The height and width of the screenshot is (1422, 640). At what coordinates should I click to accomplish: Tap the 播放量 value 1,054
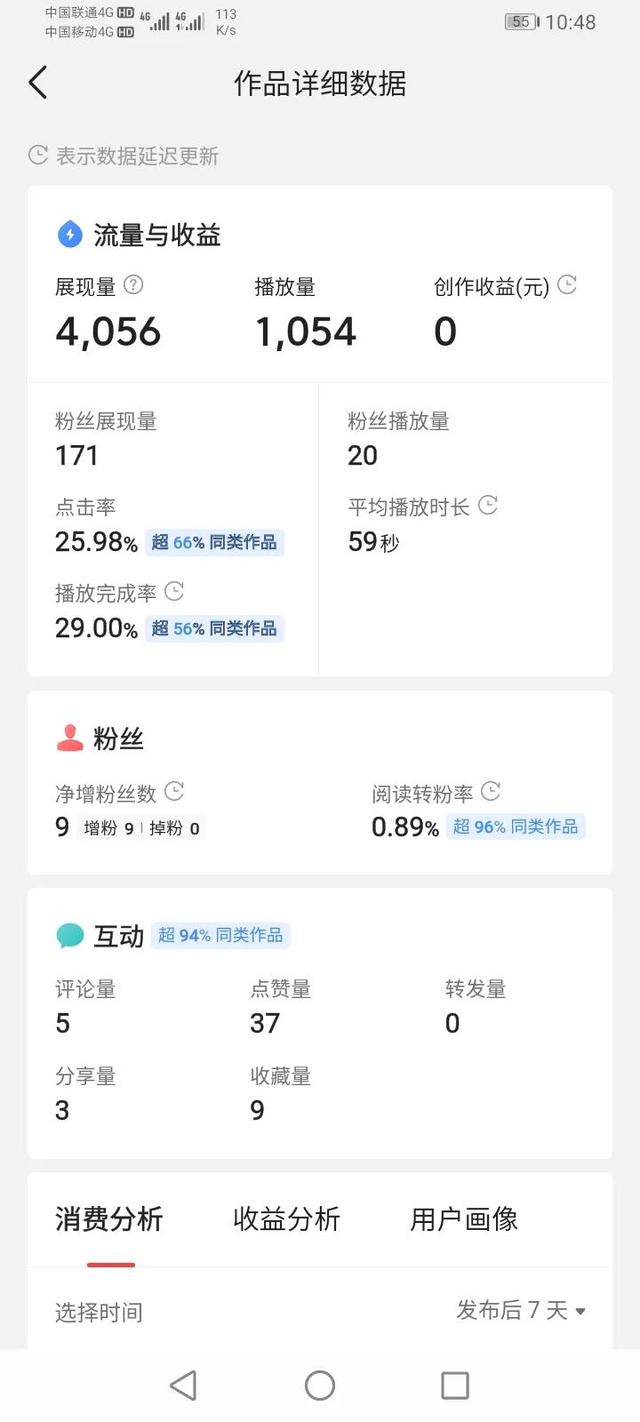pos(306,332)
